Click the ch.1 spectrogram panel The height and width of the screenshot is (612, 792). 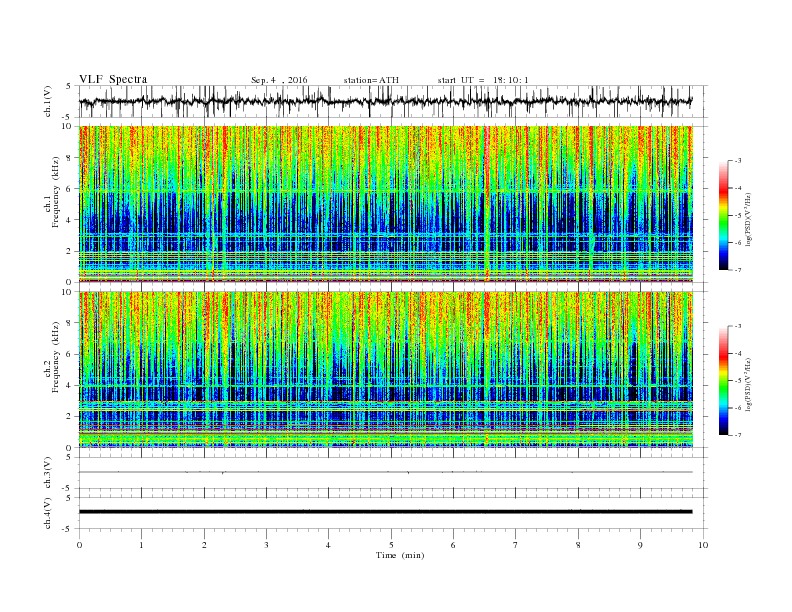coord(385,204)
